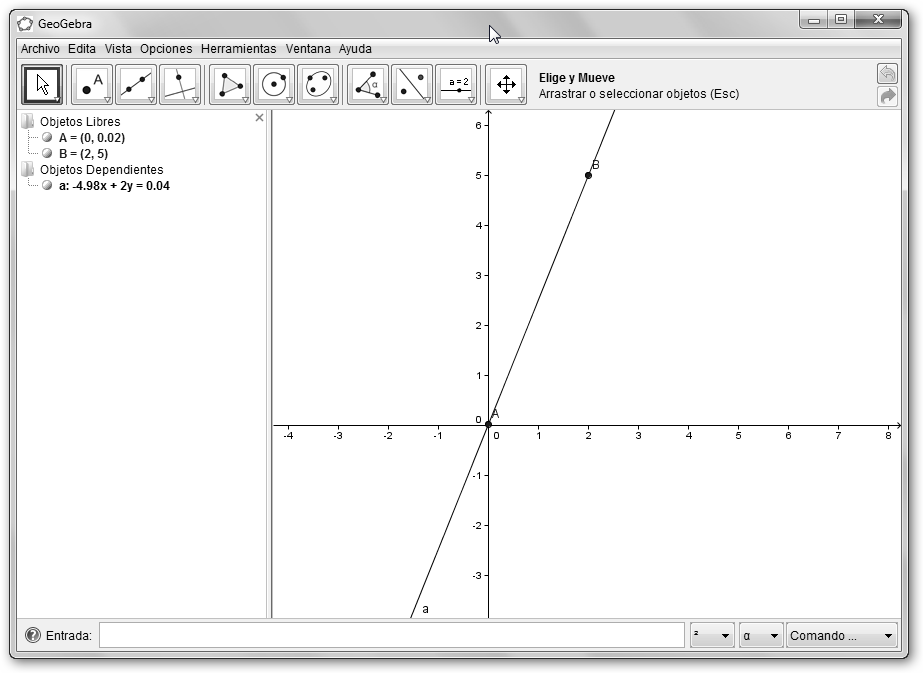Select the Angle tool
Viewport: 923px width, 673px height.
pyautogui.click(x=368, y=85)
